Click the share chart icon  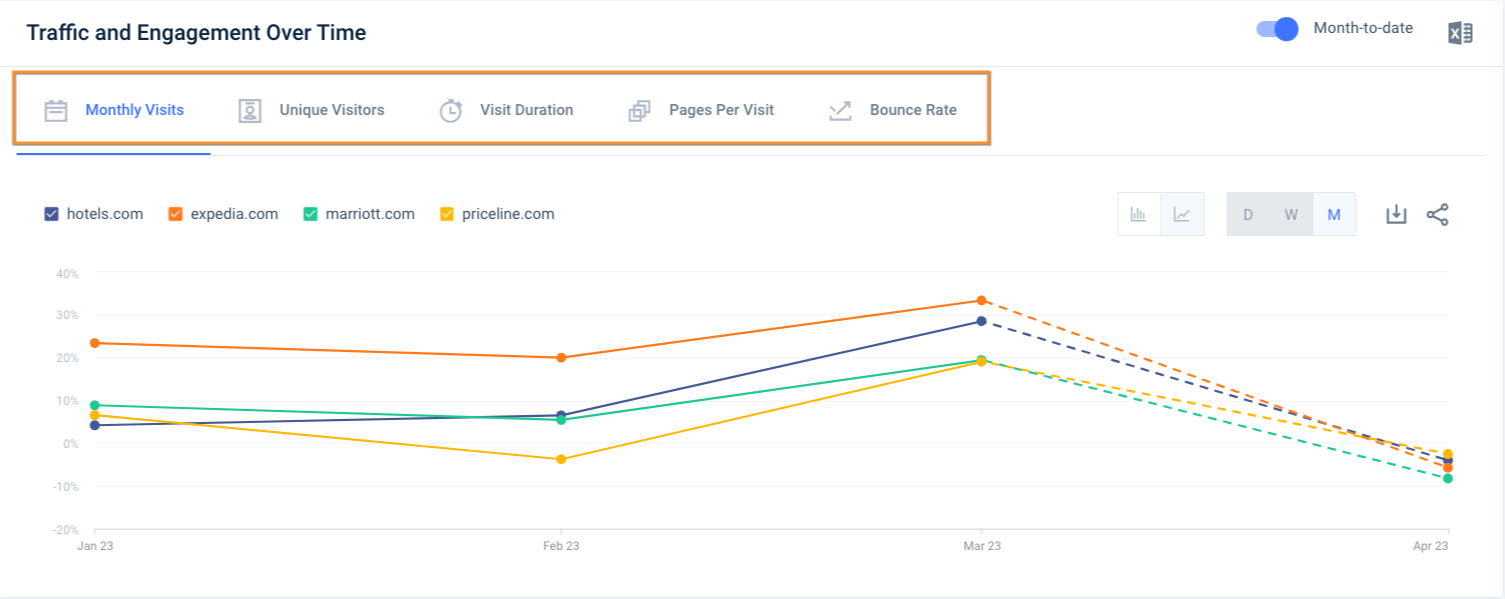tap(1437, 214)
